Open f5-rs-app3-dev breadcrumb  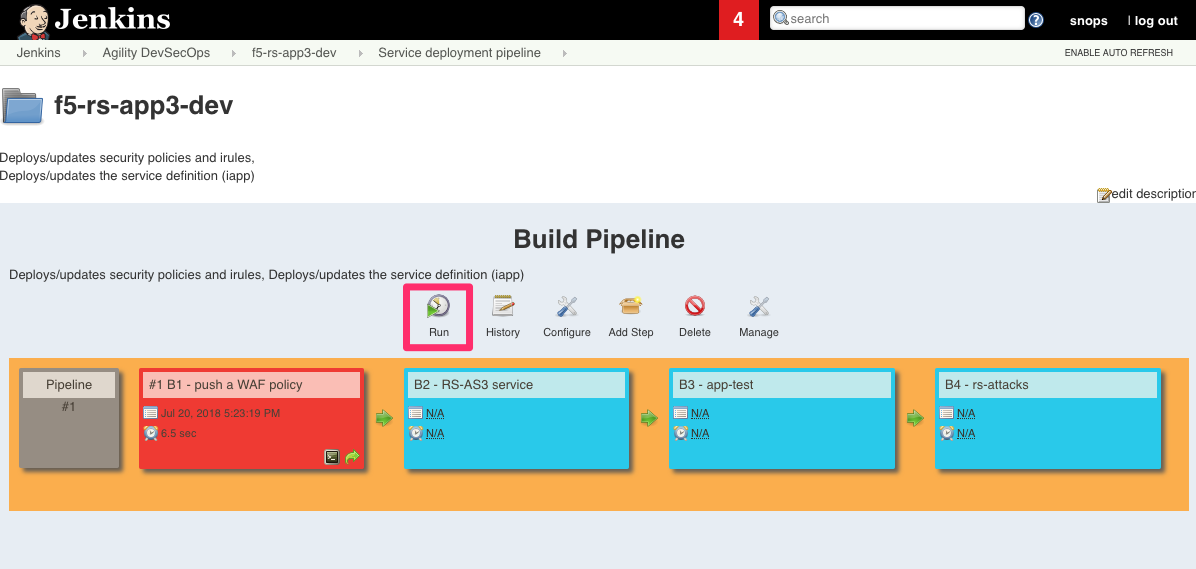[x=294, y=53]
